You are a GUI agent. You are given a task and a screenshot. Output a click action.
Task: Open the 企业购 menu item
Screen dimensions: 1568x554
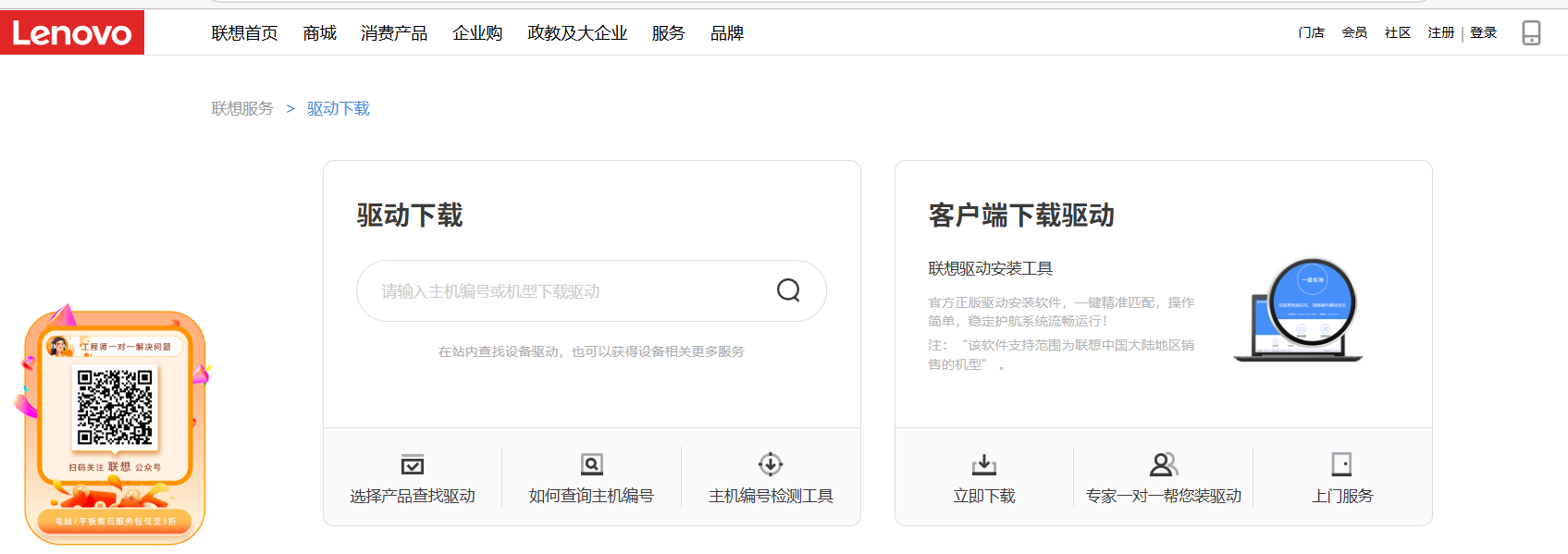pyautogui.click(x=477, y=33)
